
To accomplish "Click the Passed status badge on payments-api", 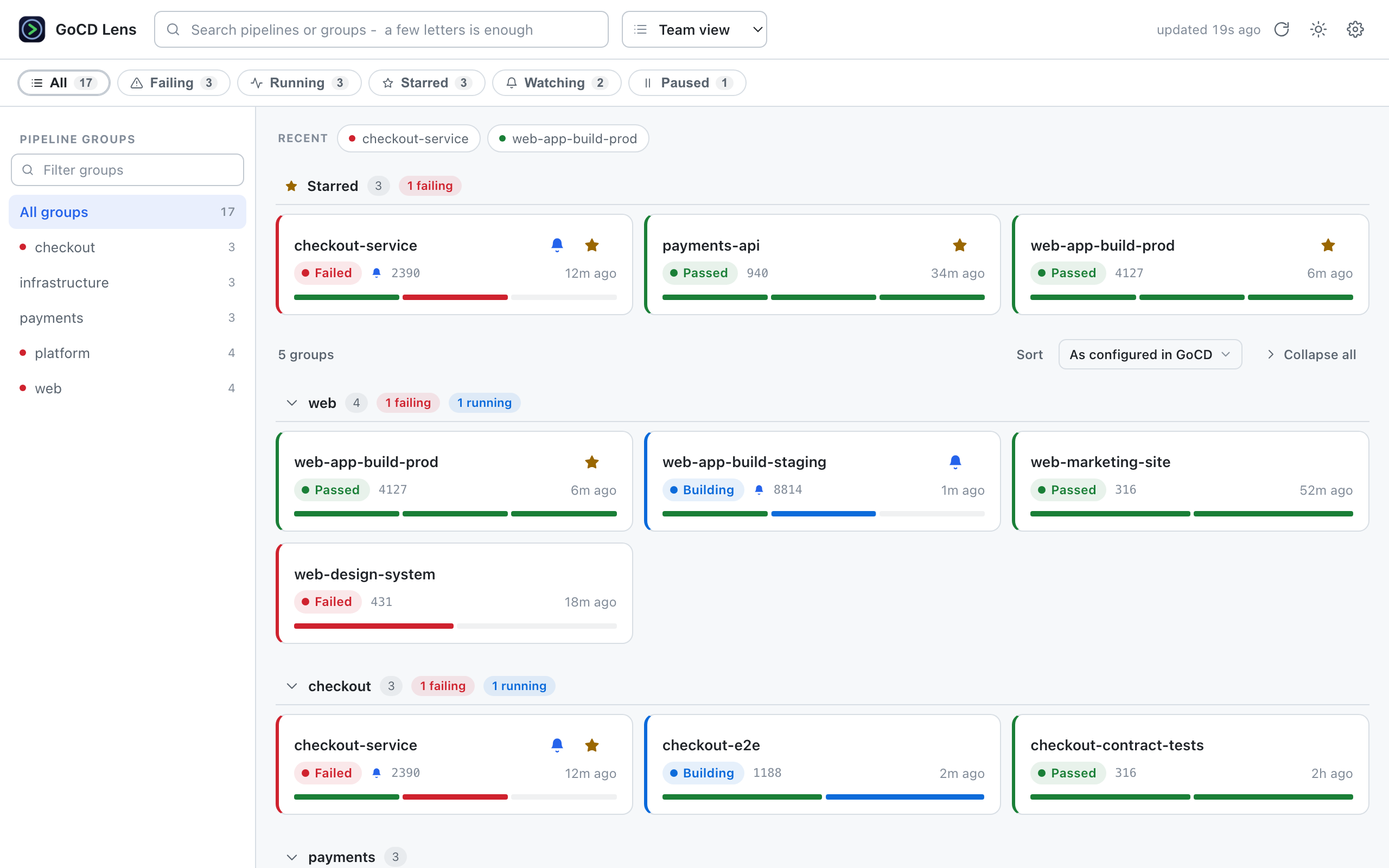I will point(700,273).
